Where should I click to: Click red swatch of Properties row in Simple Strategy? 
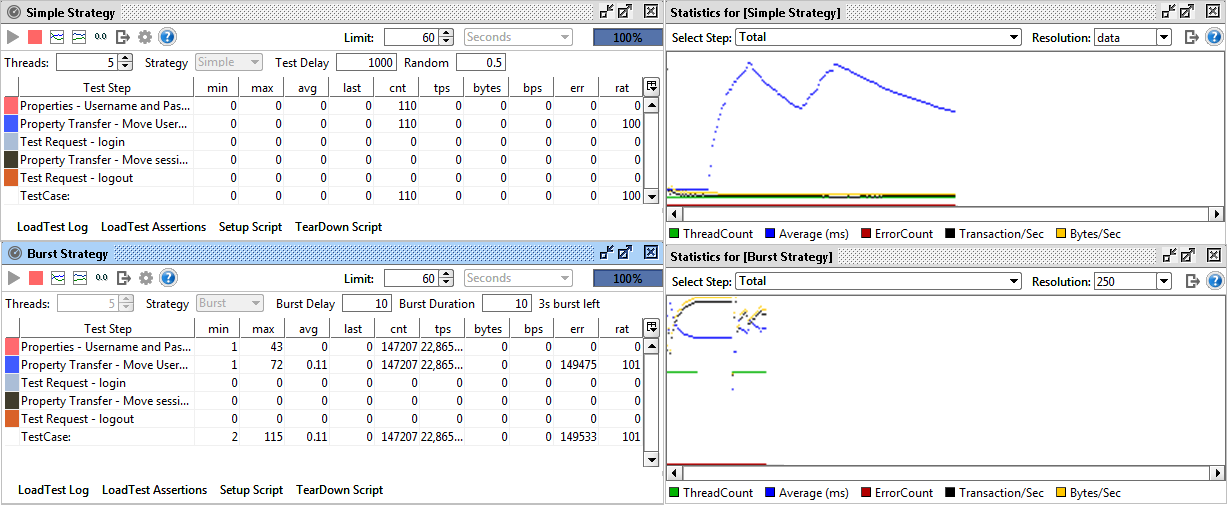[11, 106]
